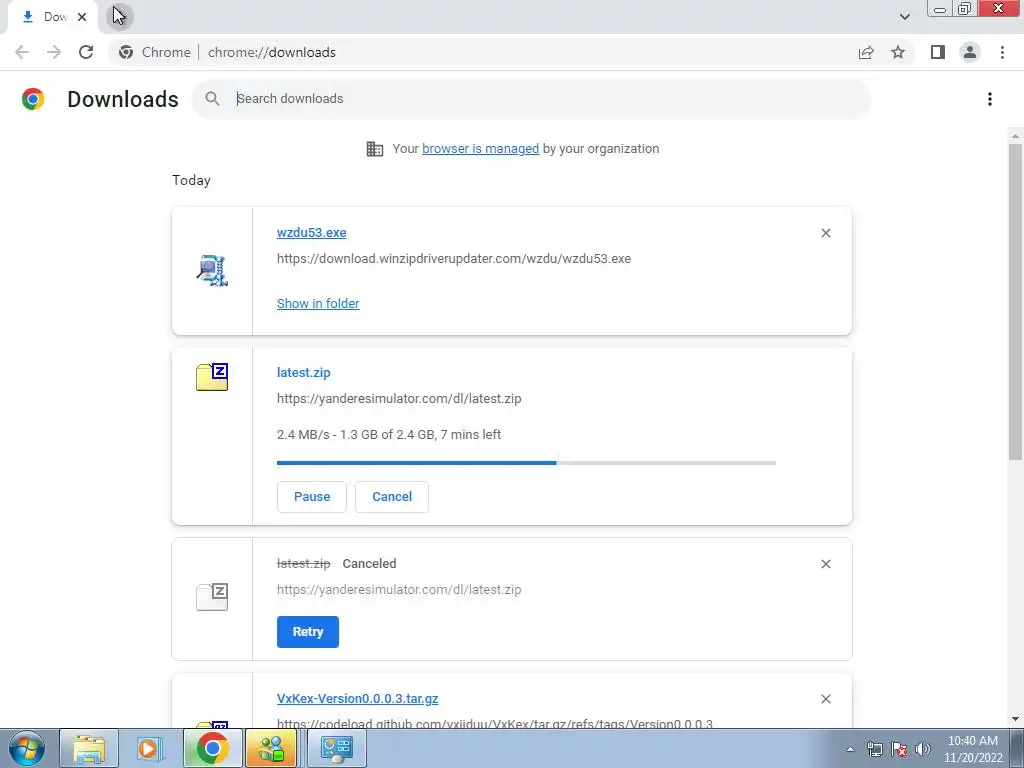Reload the downloads page

[86, 52]
